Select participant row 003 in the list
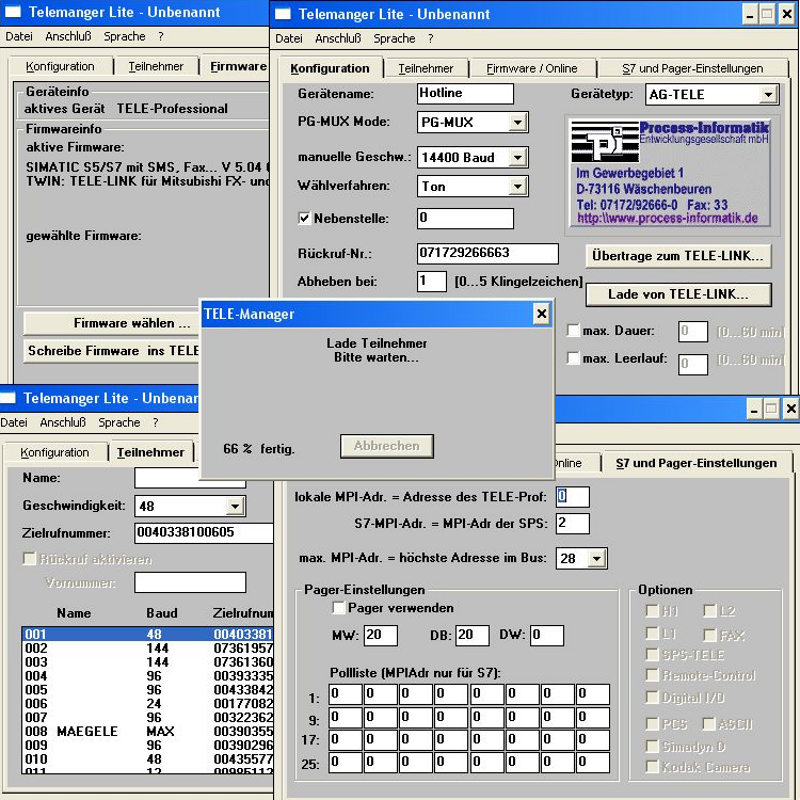800x800 pixels. pyautogui.click(x=148, y=662)
